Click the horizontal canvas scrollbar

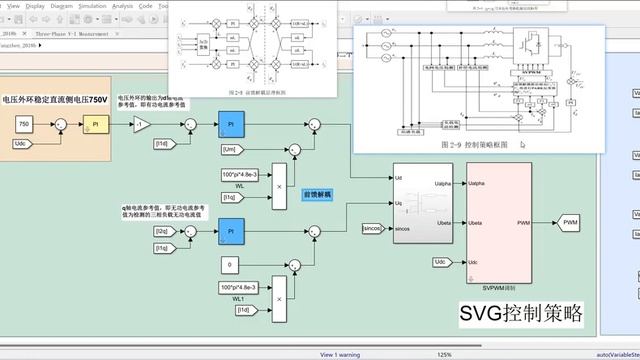pos(241,345)
